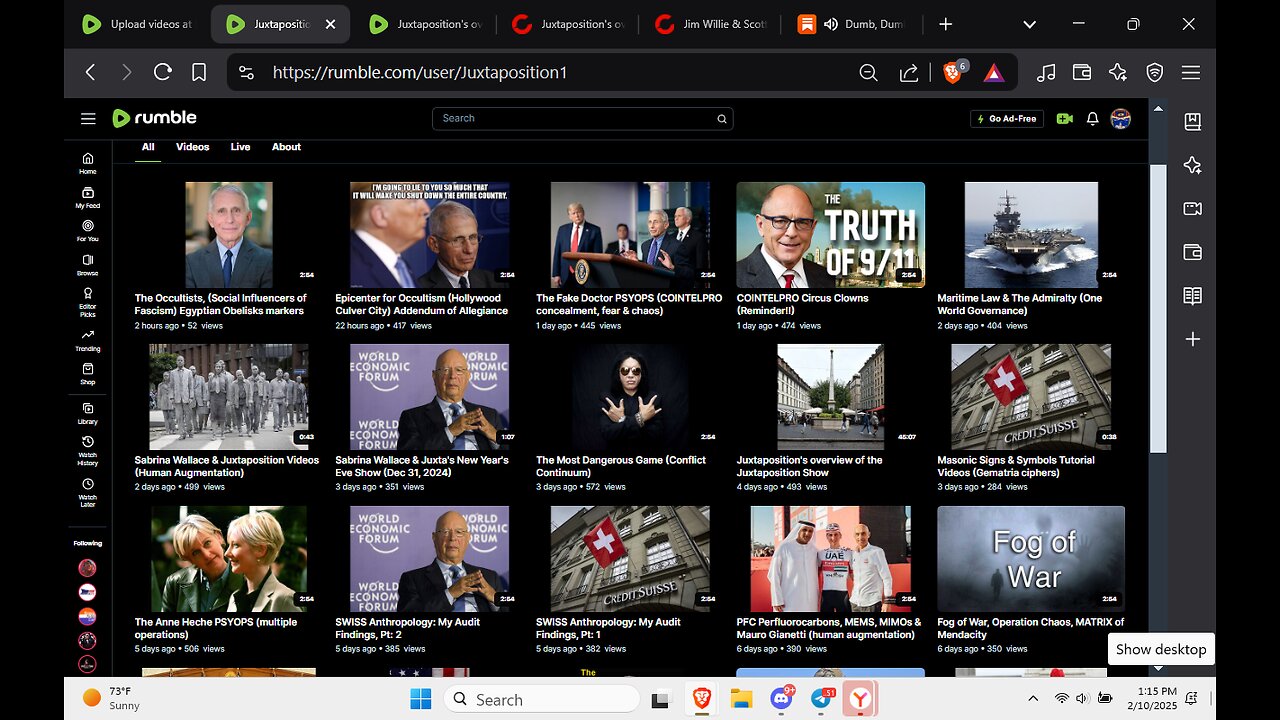Switch to the Videos tab
Screen dimensions: 1280x720
coord(193,147)
